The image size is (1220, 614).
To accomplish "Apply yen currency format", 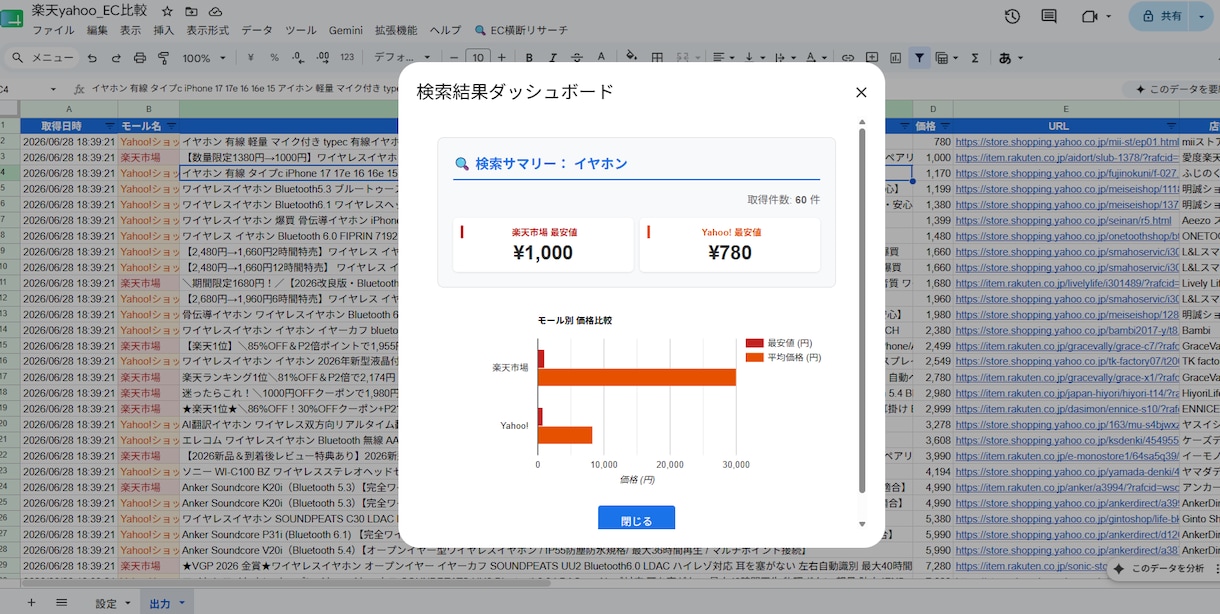I will pyautogui.click(x=249, y=58).
